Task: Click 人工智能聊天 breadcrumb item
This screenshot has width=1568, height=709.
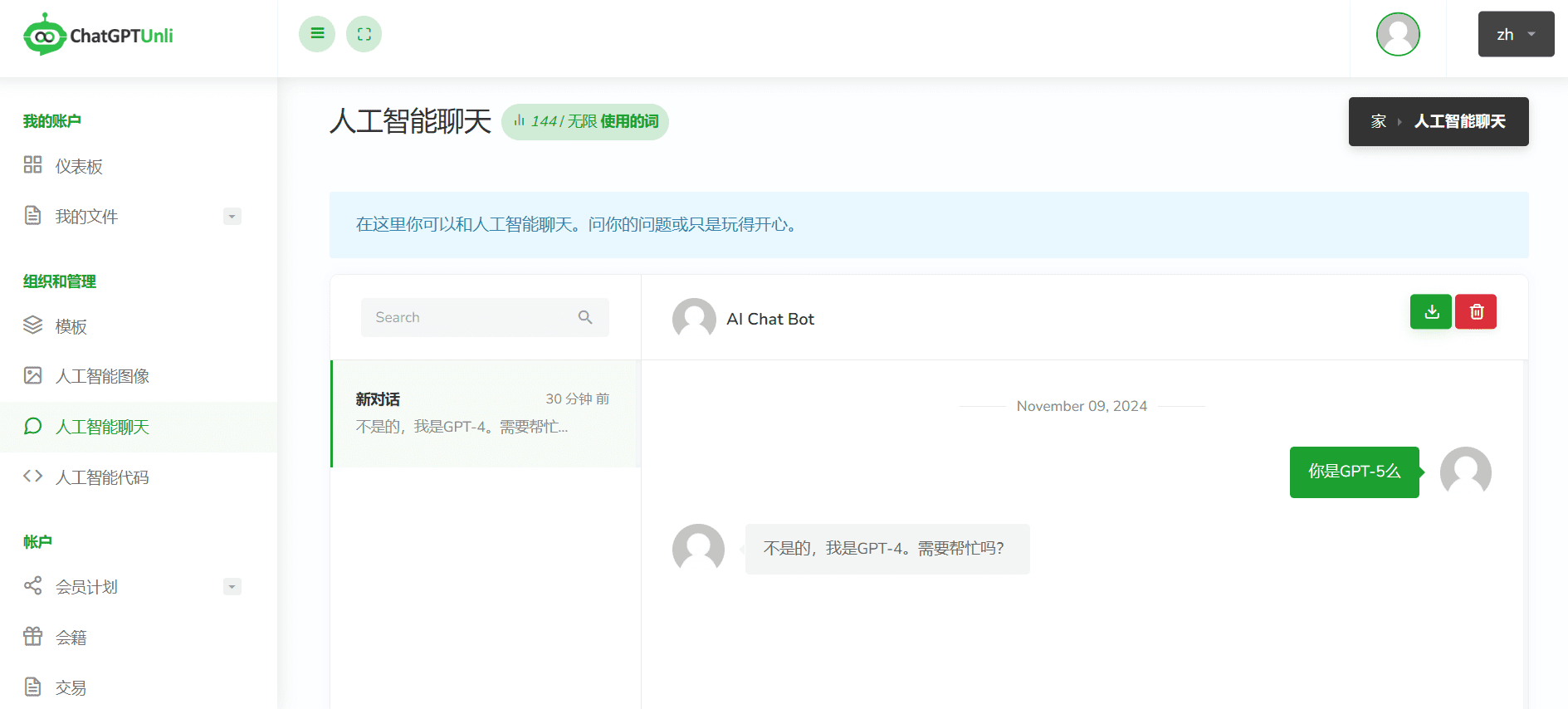Action: (1459, 121)
